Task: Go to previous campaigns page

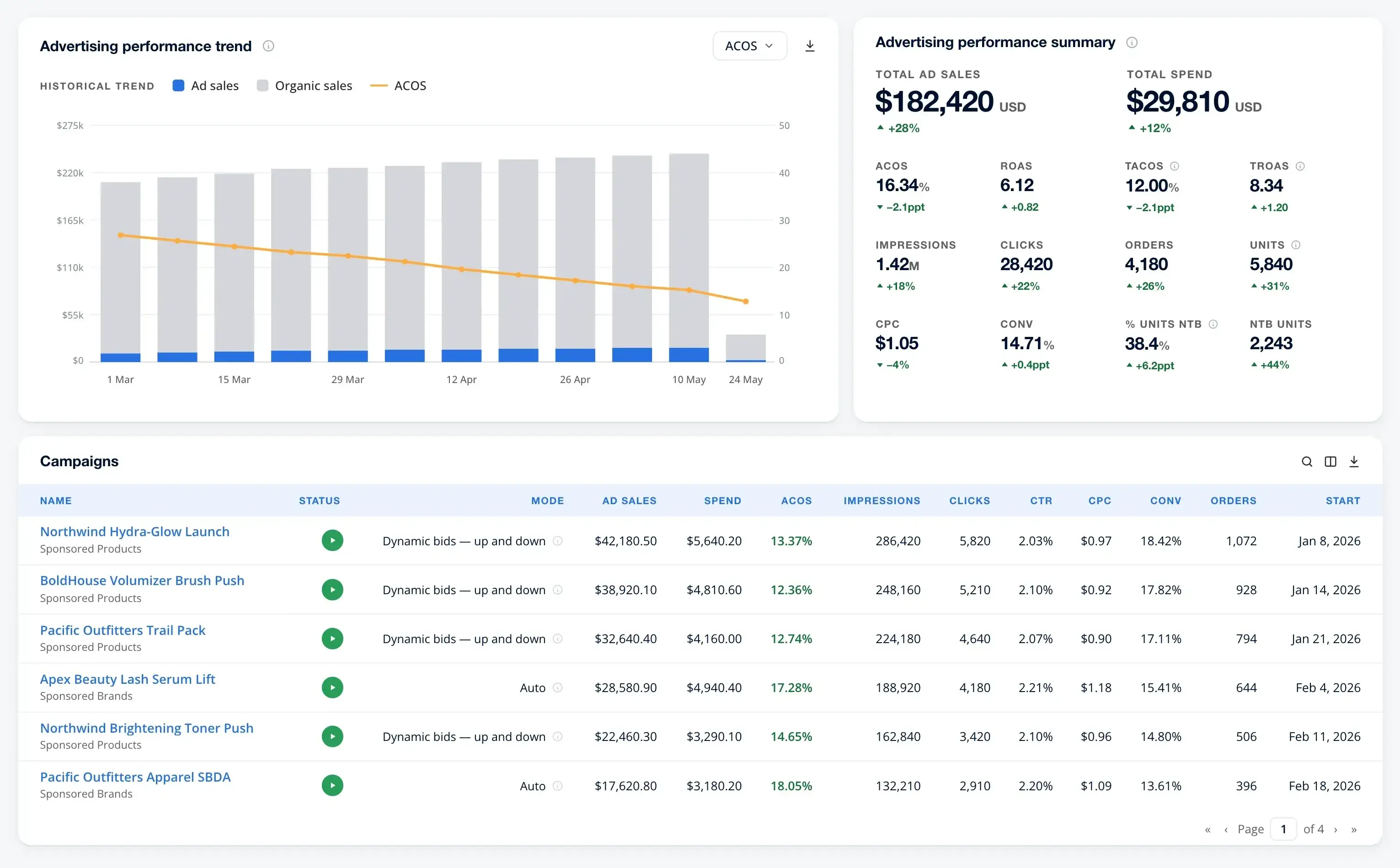Action: (x=1226, y=830)
